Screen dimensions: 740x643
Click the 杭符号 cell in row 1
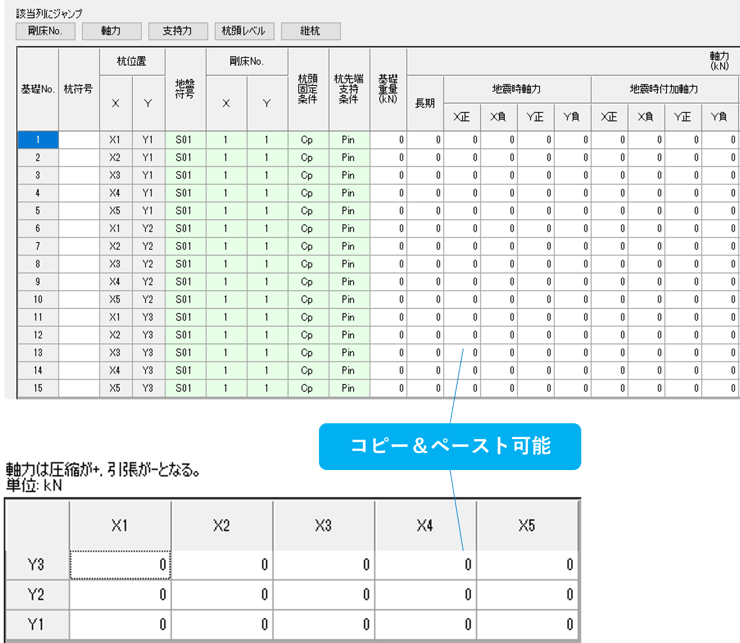(x=79, y=140)
